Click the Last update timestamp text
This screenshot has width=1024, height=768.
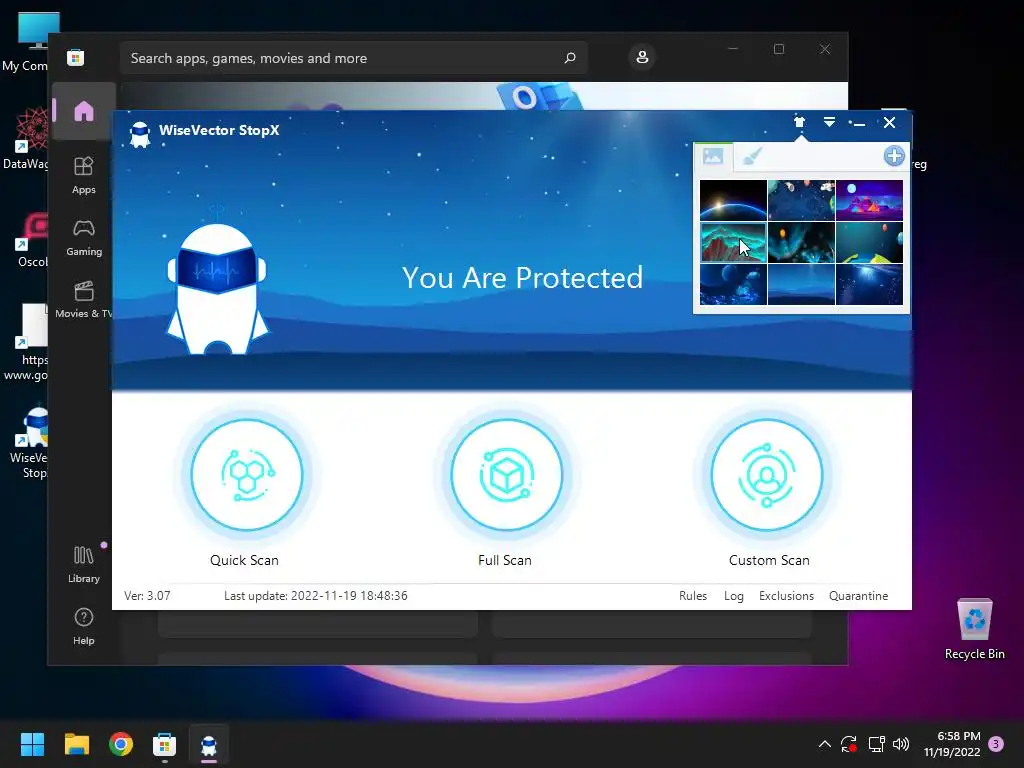click(x=315, y=596)
